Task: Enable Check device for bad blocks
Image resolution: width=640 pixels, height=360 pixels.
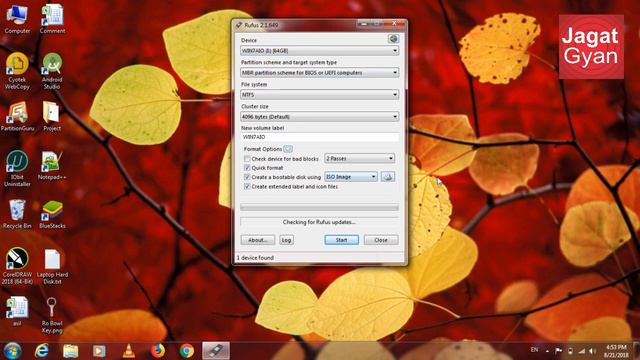Action: (247, 159)
